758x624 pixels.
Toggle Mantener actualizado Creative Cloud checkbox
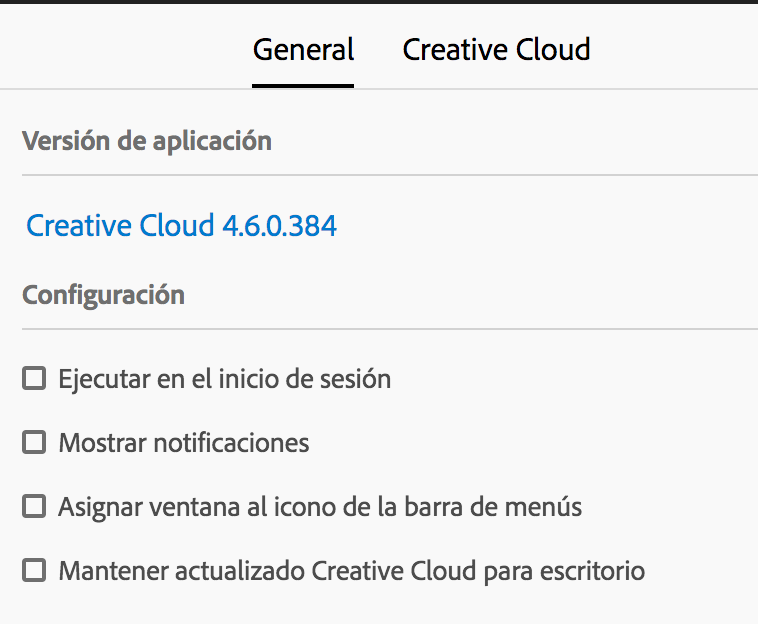34,570
